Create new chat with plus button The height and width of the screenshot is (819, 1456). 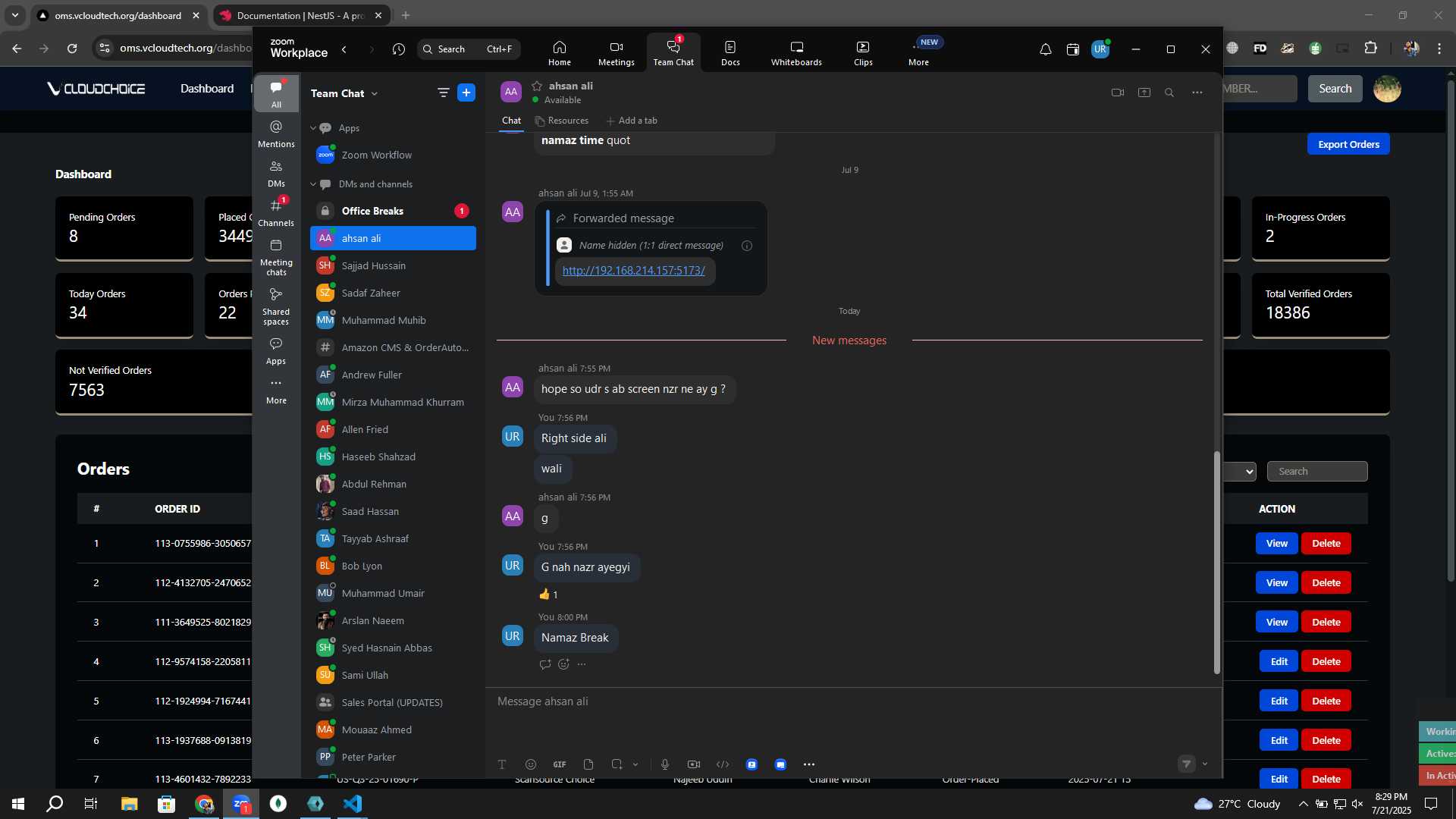click(x=466, y=93)
